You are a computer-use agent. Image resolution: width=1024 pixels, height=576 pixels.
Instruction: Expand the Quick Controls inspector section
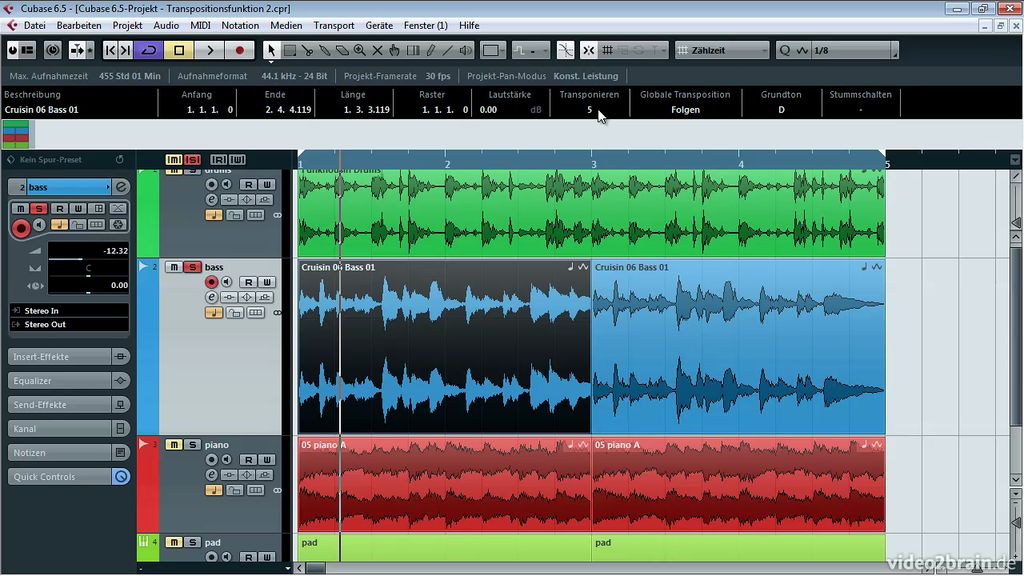pyautogui.click(x=69, y=477)
